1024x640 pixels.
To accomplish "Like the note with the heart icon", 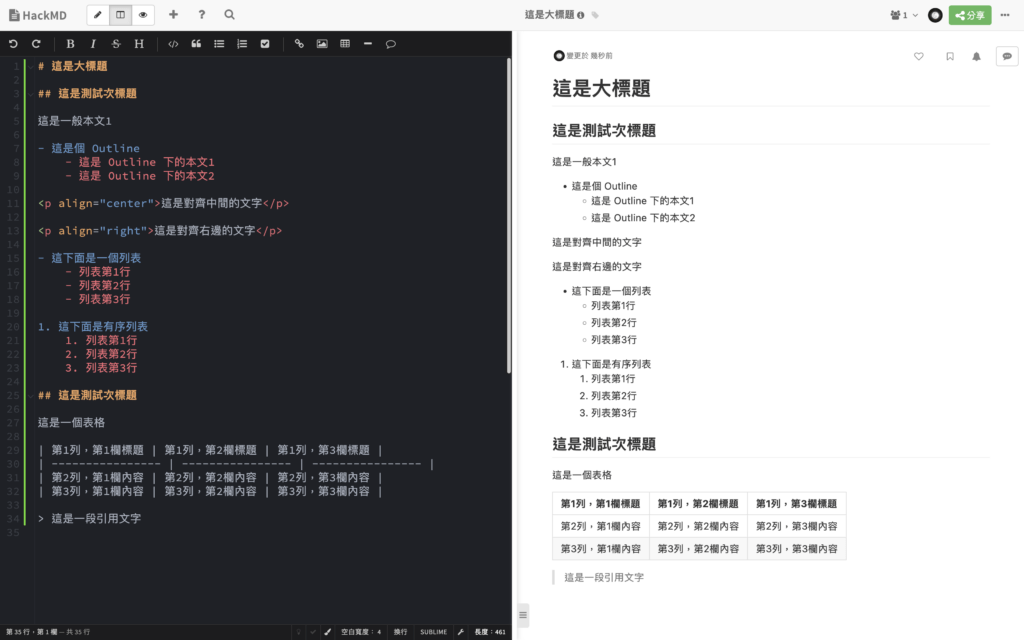I will pos(919,57).
